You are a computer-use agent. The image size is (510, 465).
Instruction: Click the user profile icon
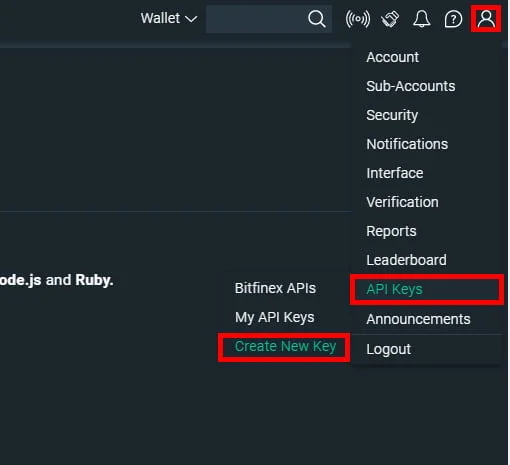486,19
